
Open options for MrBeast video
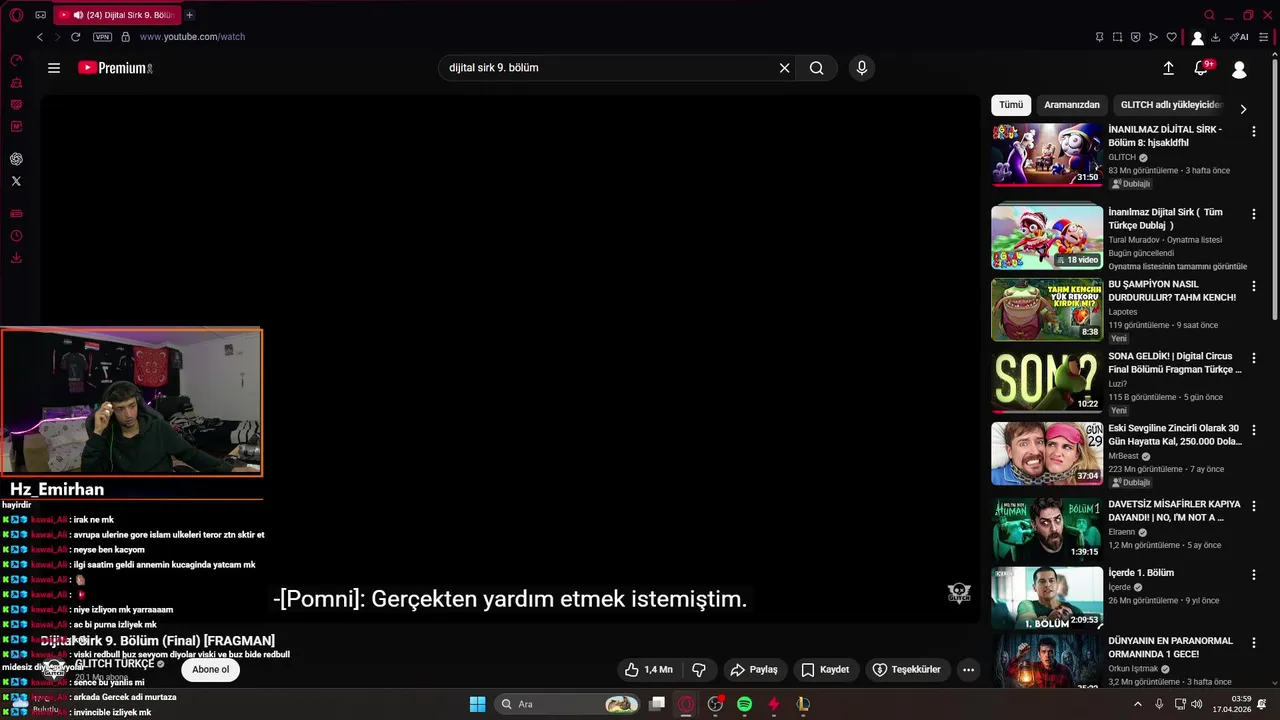coord(1254,430)
